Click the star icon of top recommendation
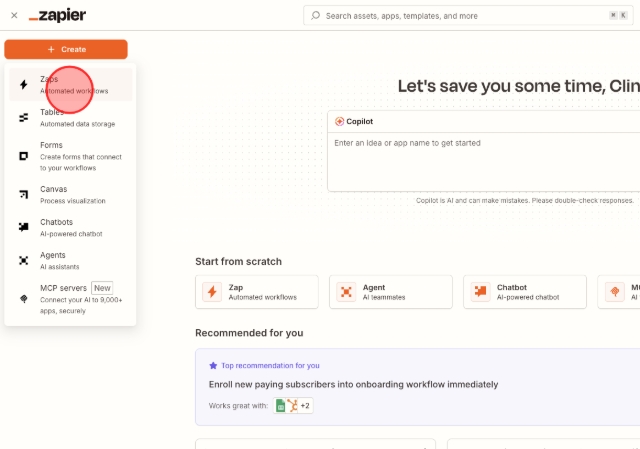 click(213, 365)
